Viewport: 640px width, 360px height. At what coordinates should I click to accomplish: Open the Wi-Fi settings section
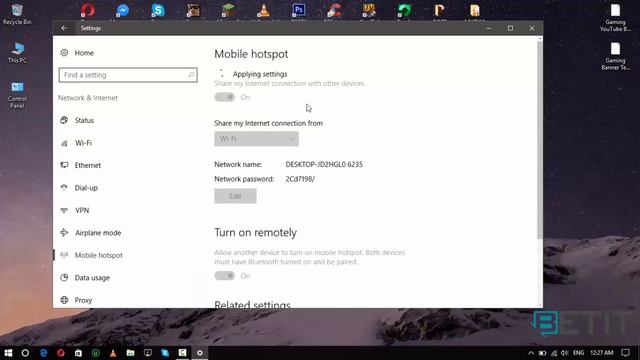[83, 143]
